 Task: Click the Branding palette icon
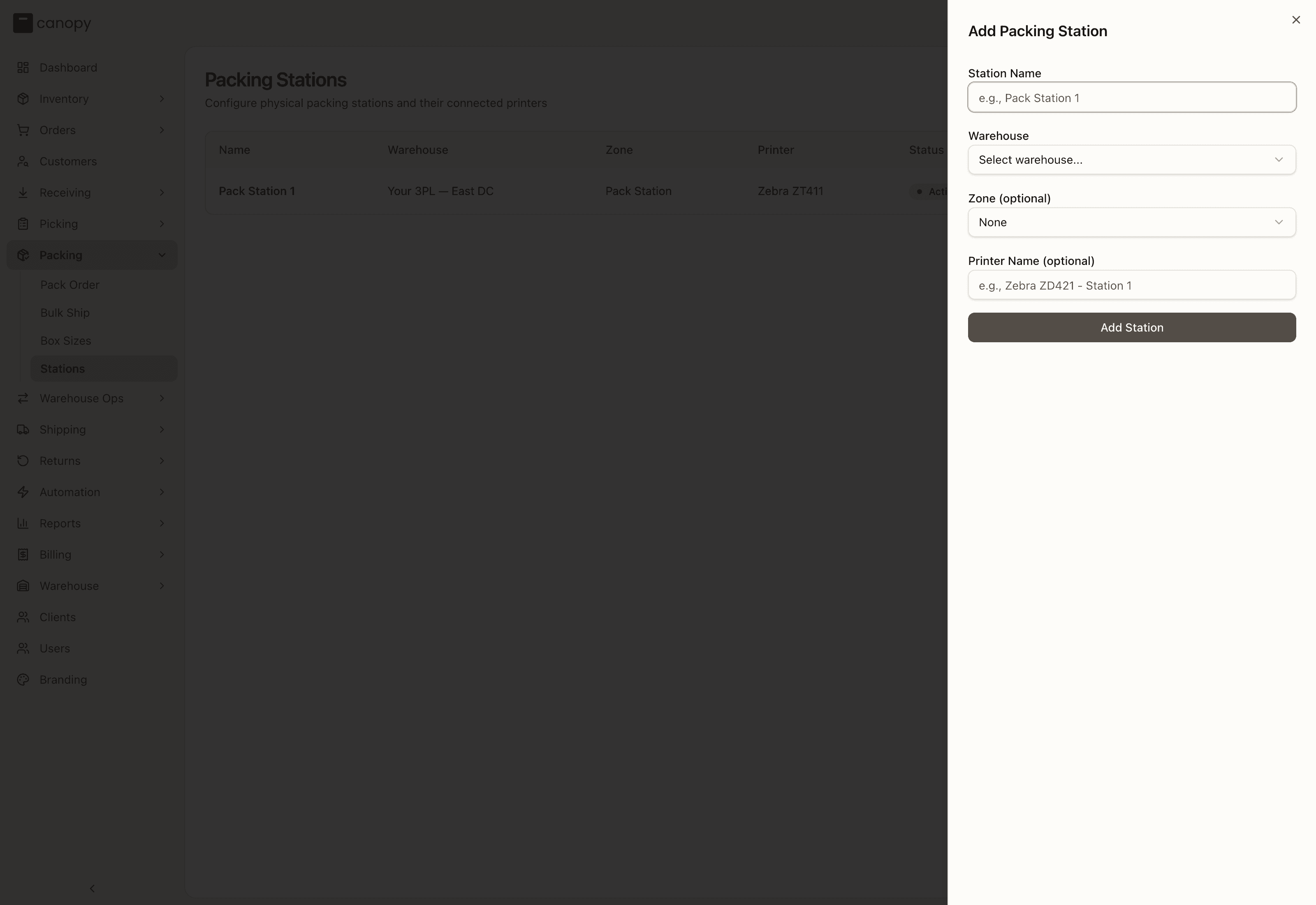pos(23,679)
